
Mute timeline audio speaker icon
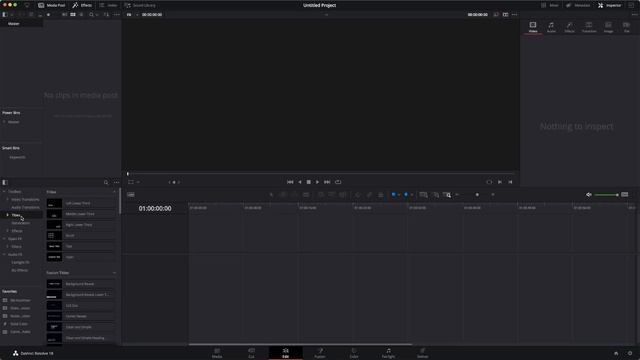pos(589,195)
